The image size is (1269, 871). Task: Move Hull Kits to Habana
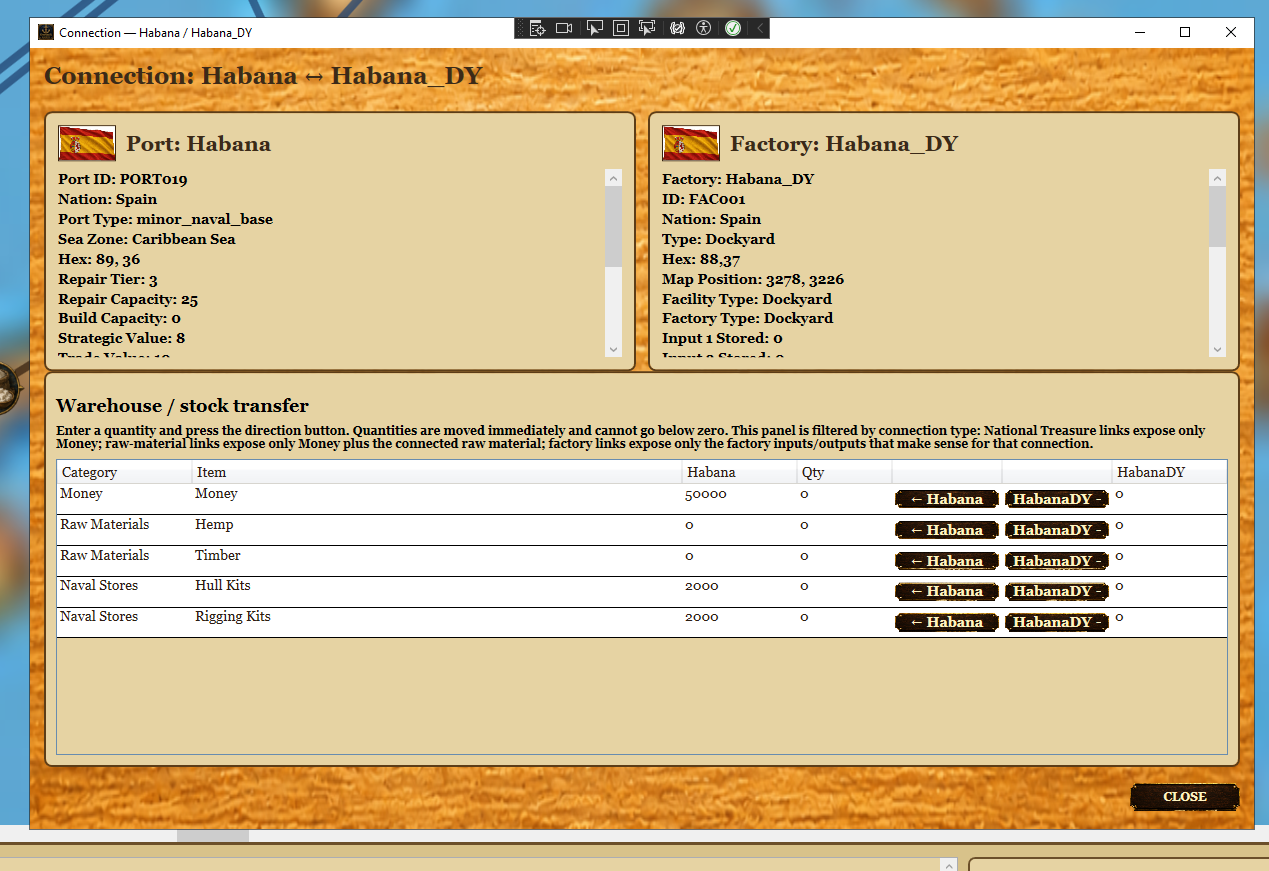(x=946, y=591)
